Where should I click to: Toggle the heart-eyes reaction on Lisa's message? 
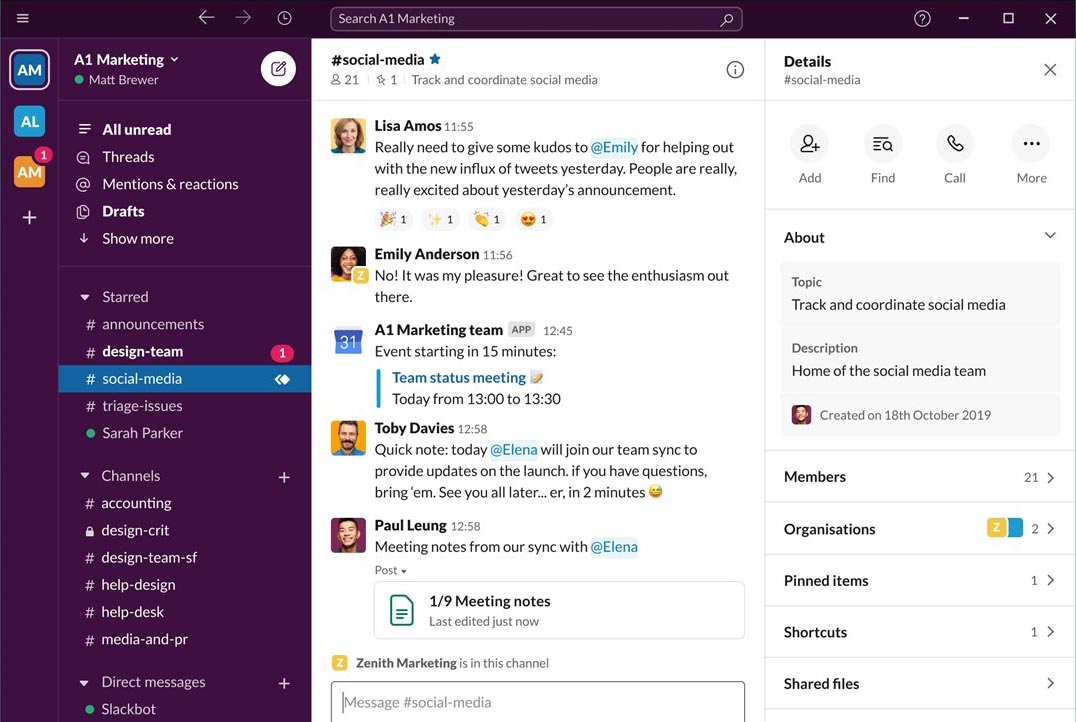pos(533,218)
